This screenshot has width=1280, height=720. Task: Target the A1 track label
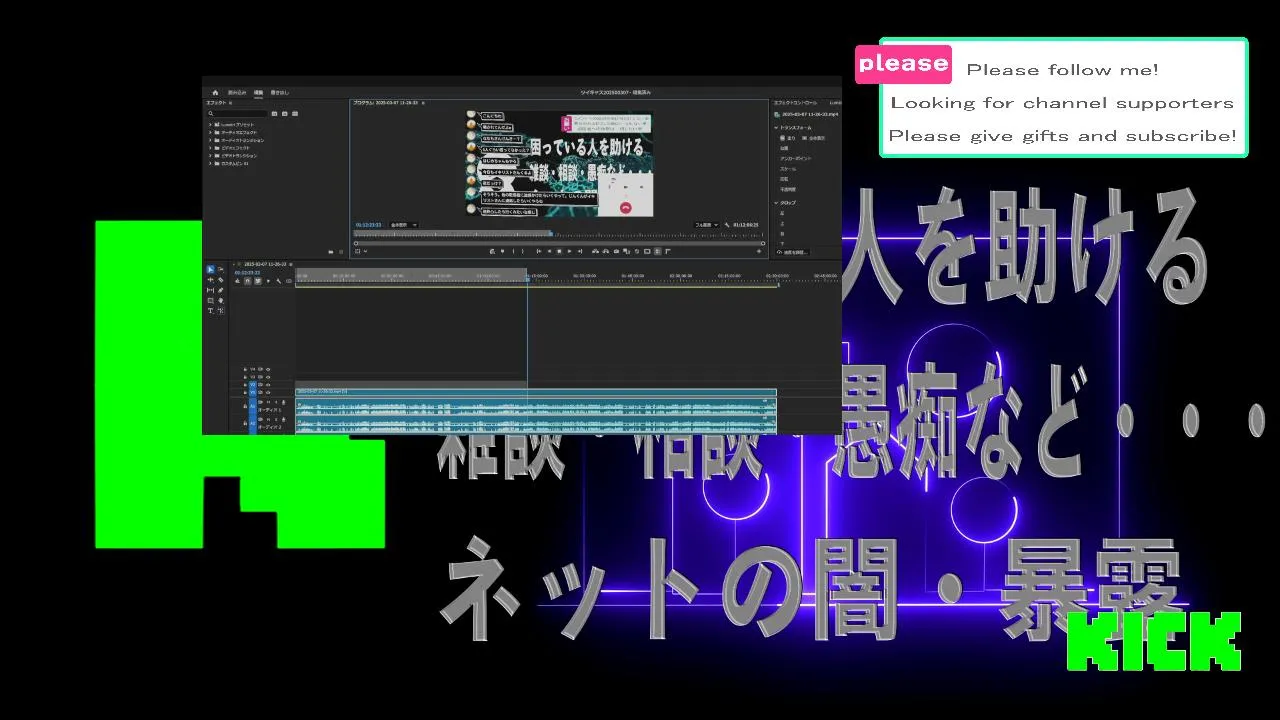coord(253,406)
